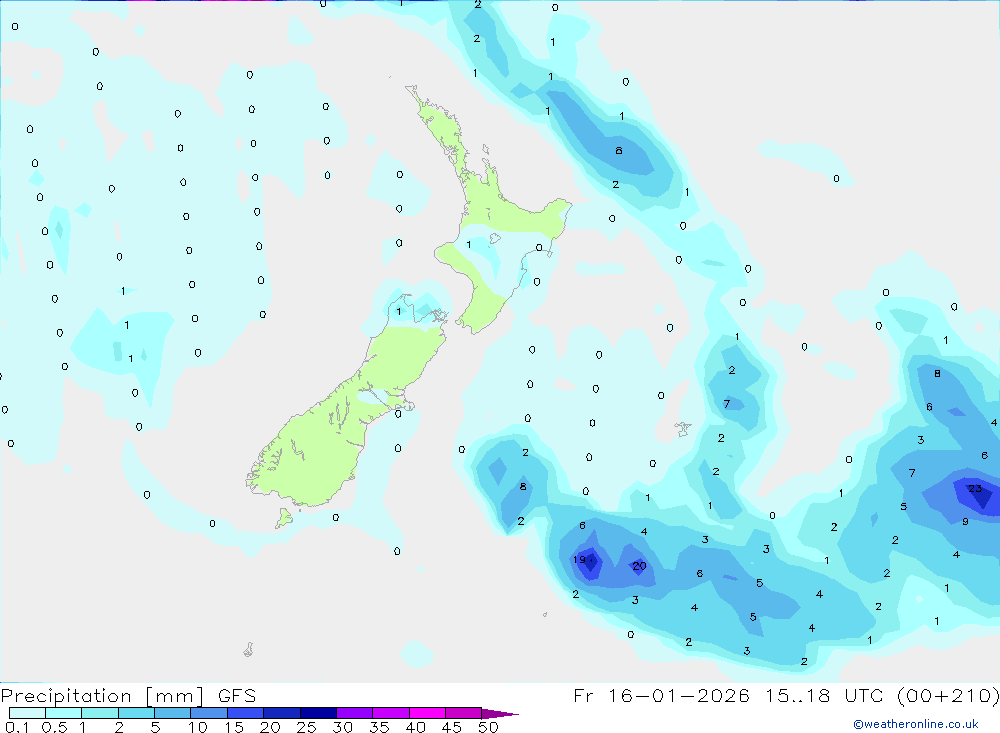Select the legend swatch between 25 and 30
Image resolution: width=1000 pixels, height=733 pixels.
[x=318, y=713]
